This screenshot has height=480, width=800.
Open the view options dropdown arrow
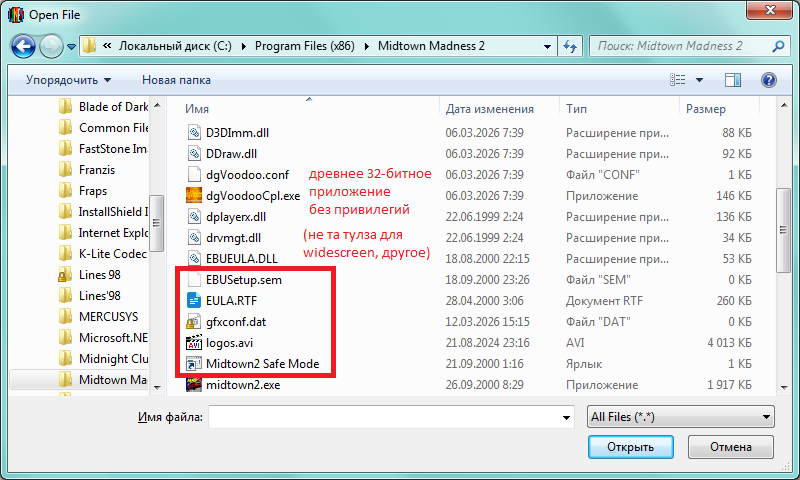pyautogui.click(x=699, y=80)
